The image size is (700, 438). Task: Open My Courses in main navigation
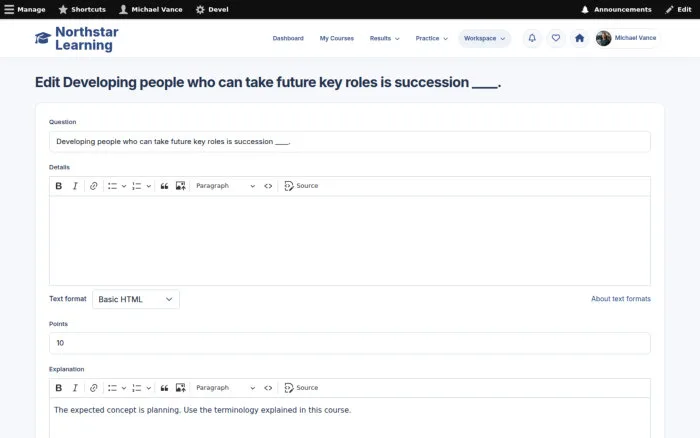(x=337, y=38)
